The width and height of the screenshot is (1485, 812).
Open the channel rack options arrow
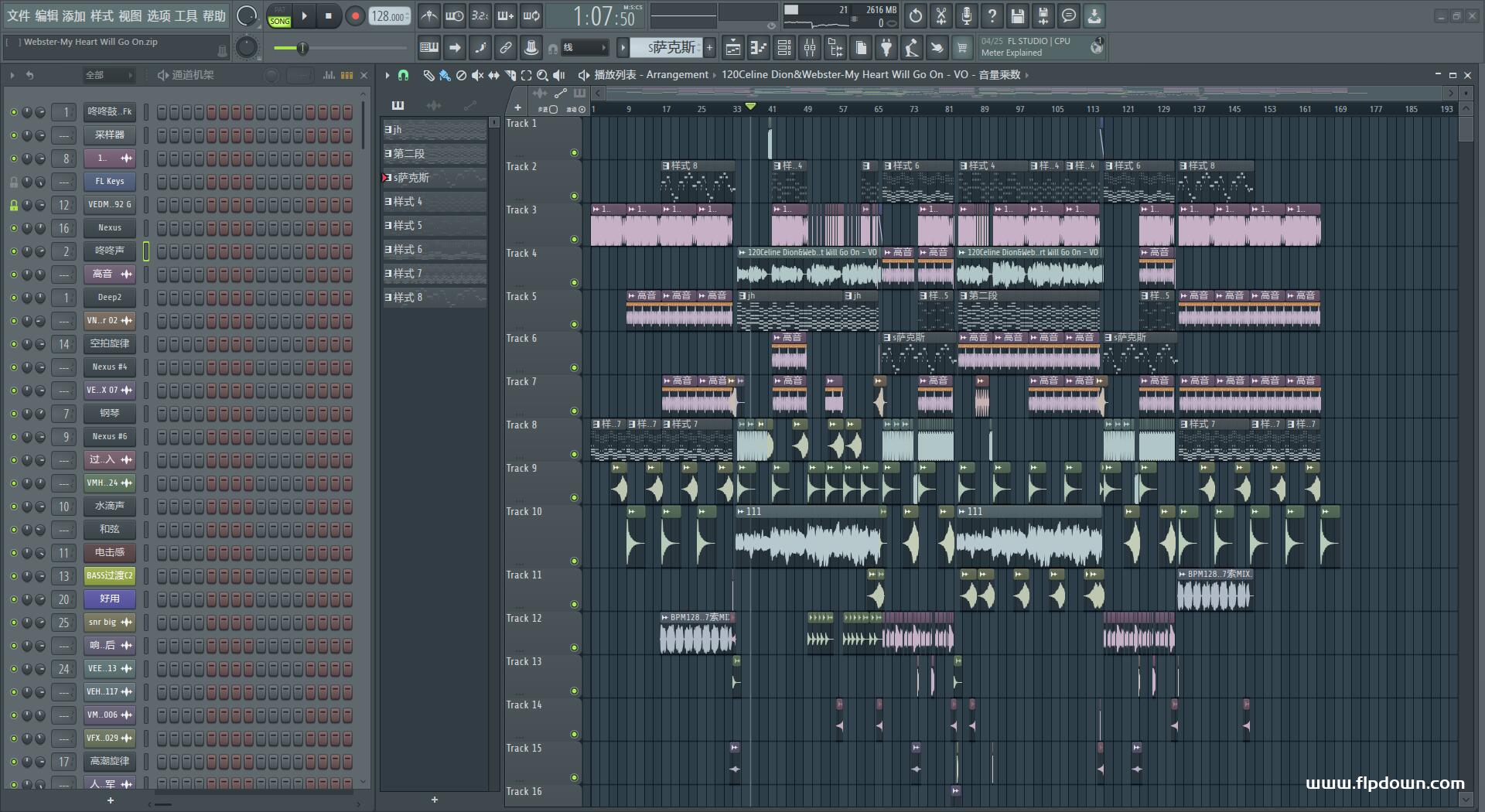(12, 75)
